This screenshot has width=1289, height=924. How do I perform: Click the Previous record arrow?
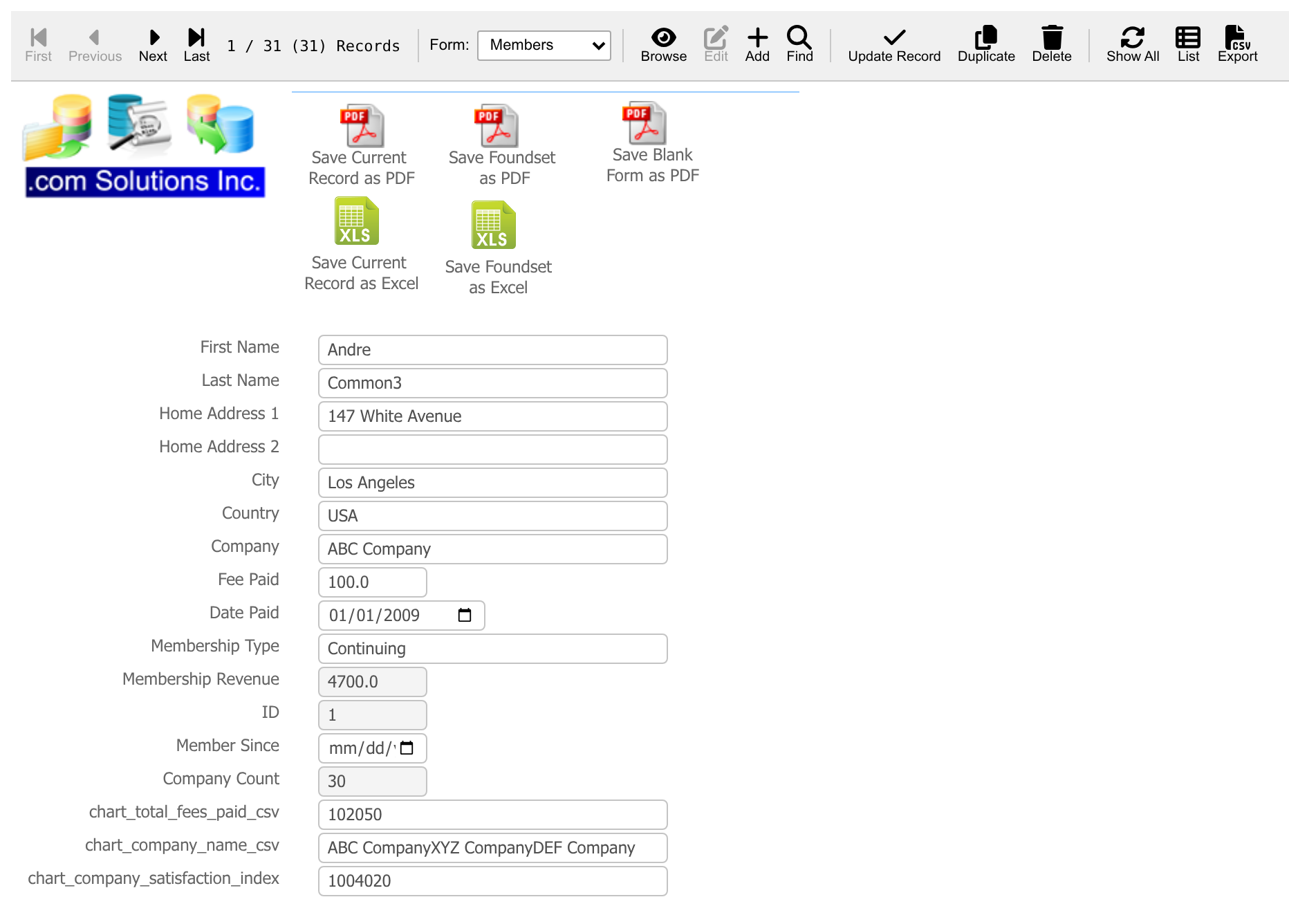(95, 45)
